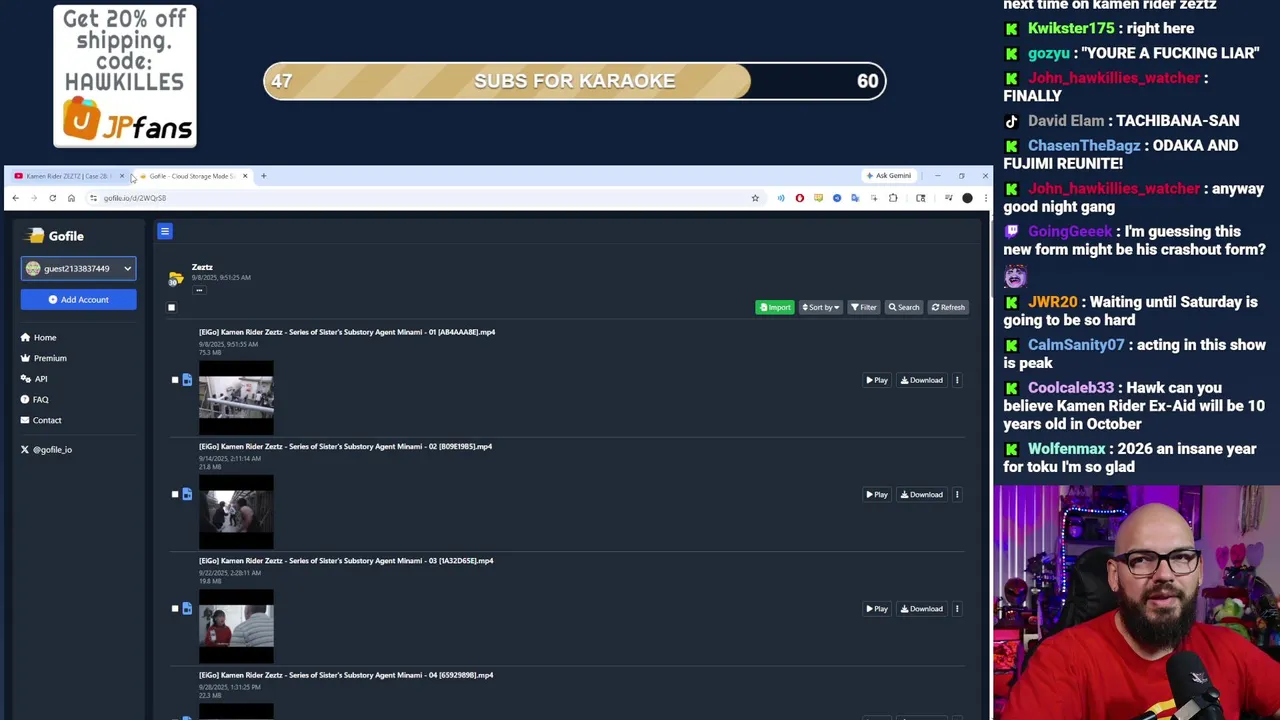The width and height of the screenshot is (1280, 720).
Task: Click the Gofile logo icon
Action: coord(36,236)
